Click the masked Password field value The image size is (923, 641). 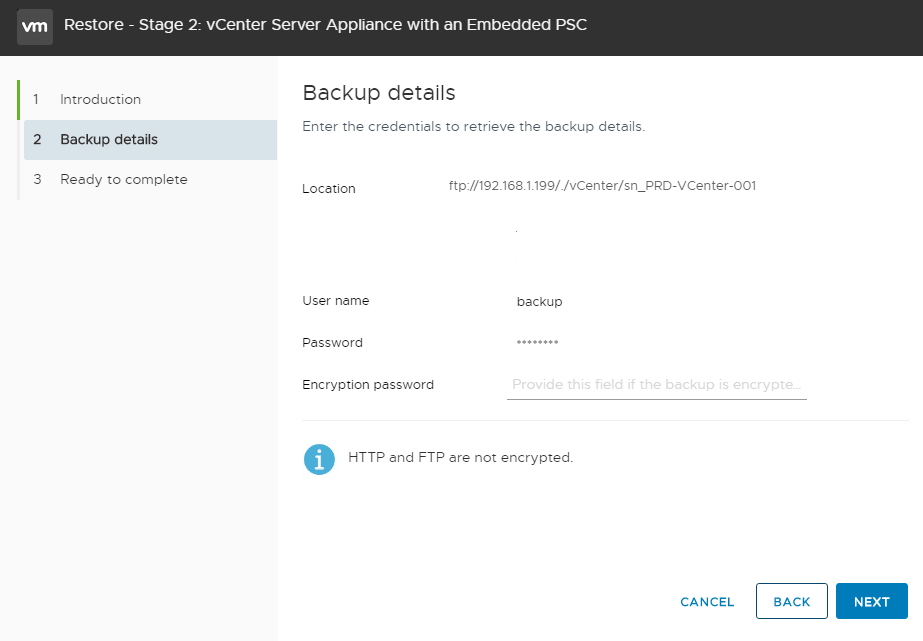click(x=537, y=343)
